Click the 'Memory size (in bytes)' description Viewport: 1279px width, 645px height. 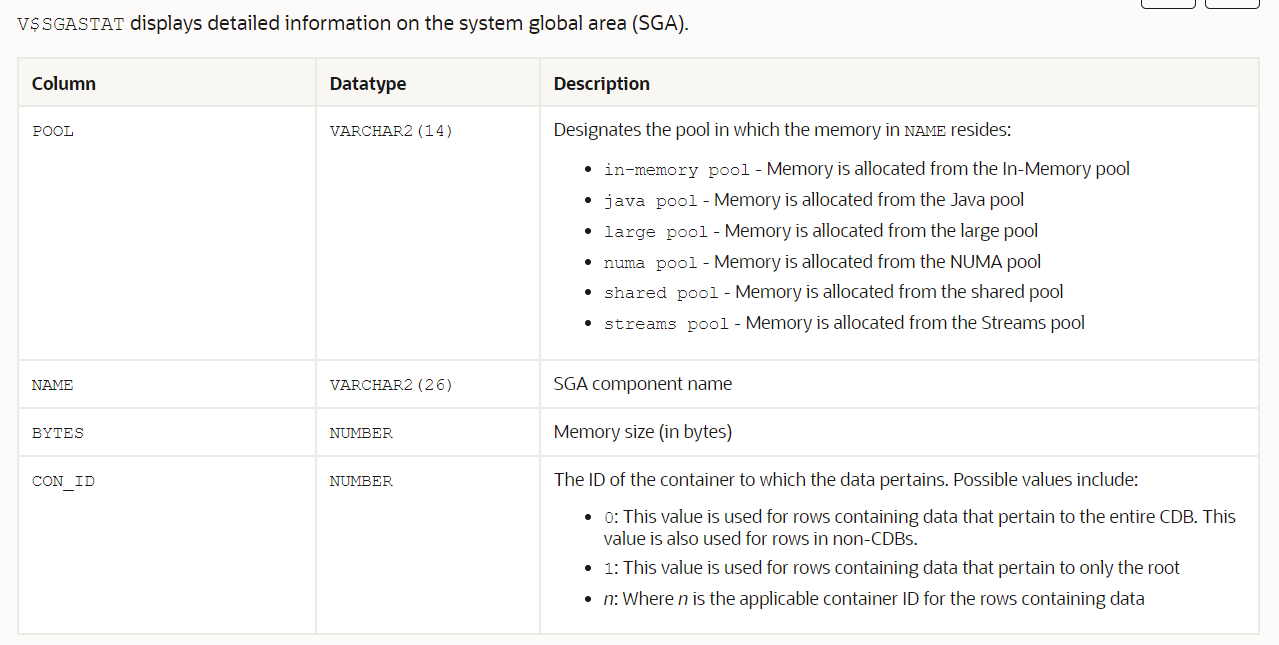642,432
